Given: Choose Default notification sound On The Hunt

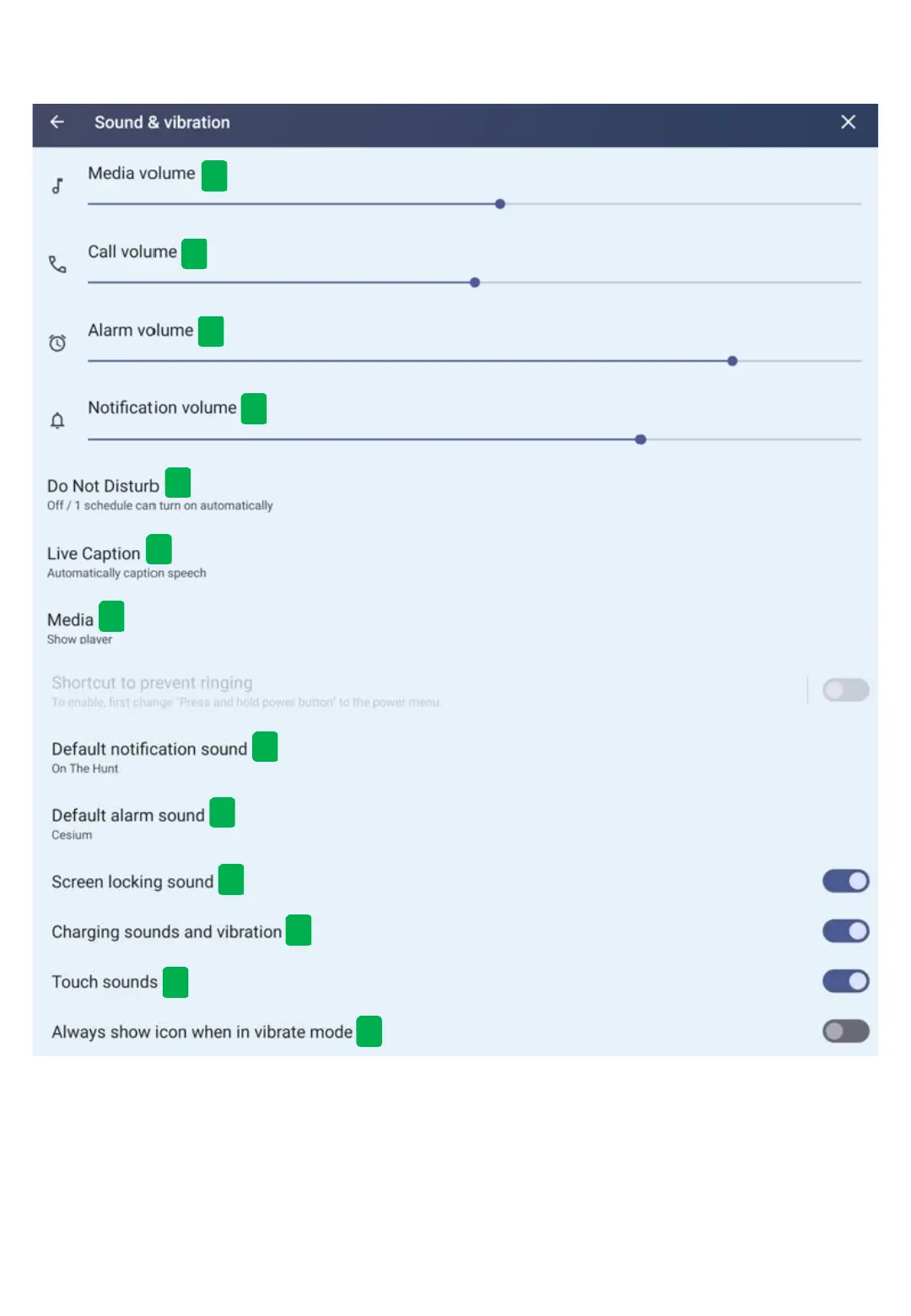Looking at the screenshot, I should pos(149,757).
